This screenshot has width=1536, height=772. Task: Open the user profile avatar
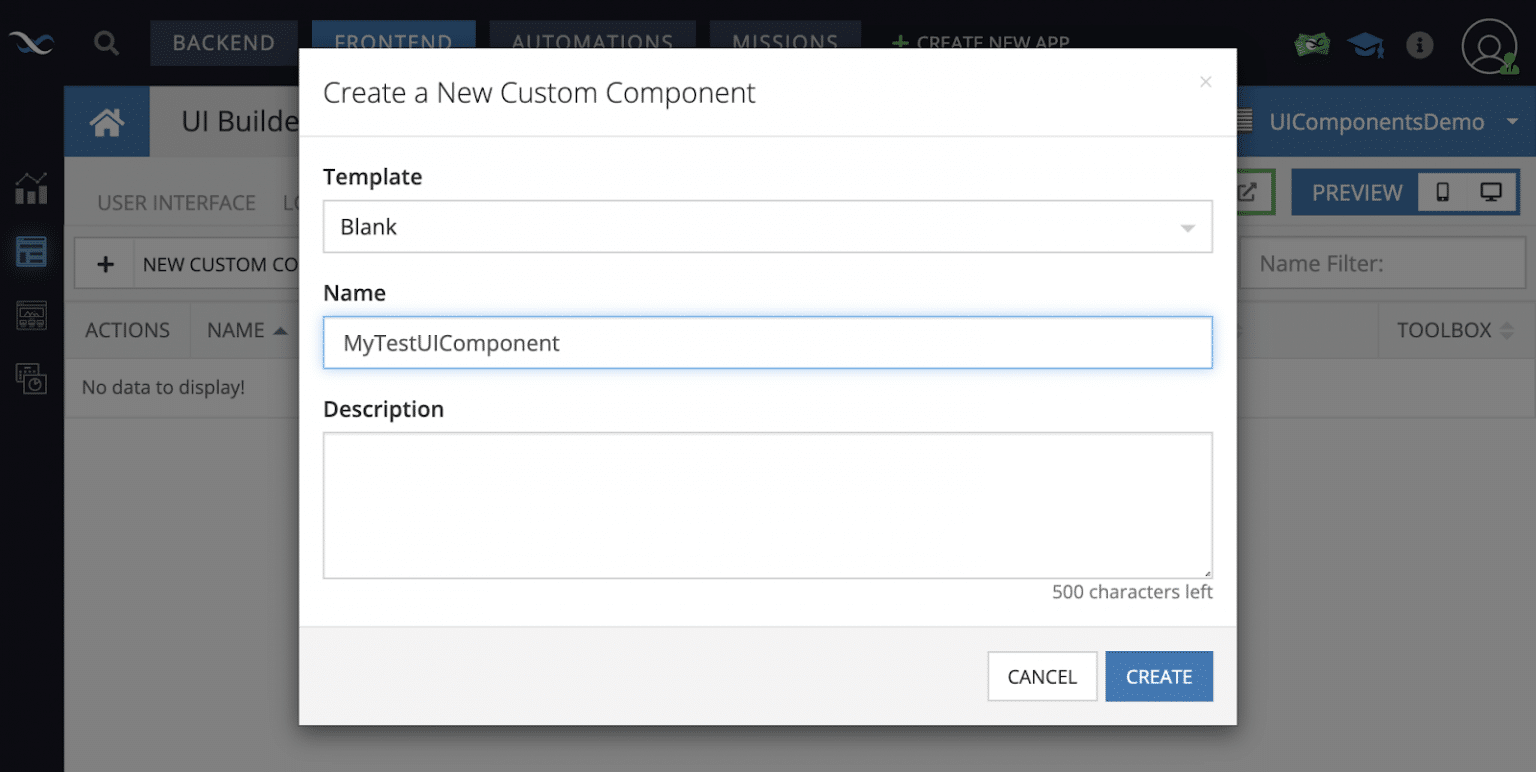click(1490, 46)
